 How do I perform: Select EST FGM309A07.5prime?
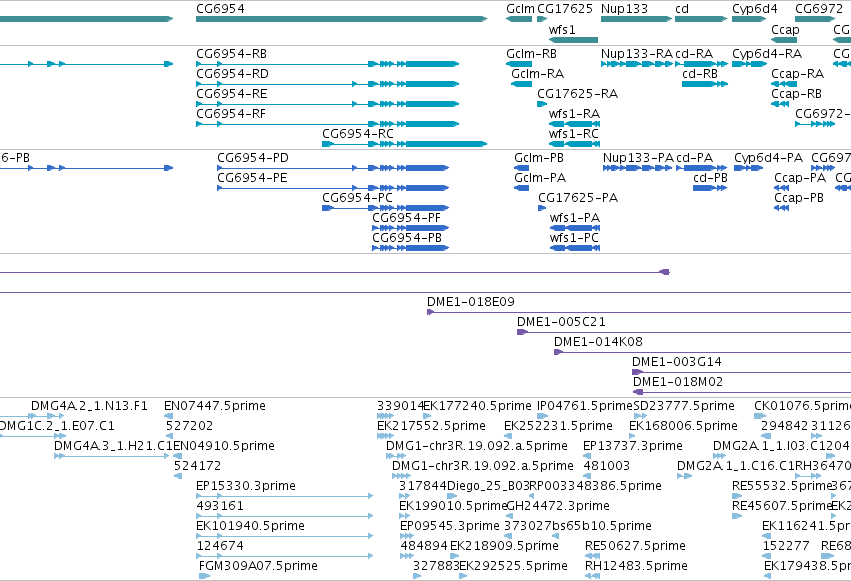coord(204,576)
